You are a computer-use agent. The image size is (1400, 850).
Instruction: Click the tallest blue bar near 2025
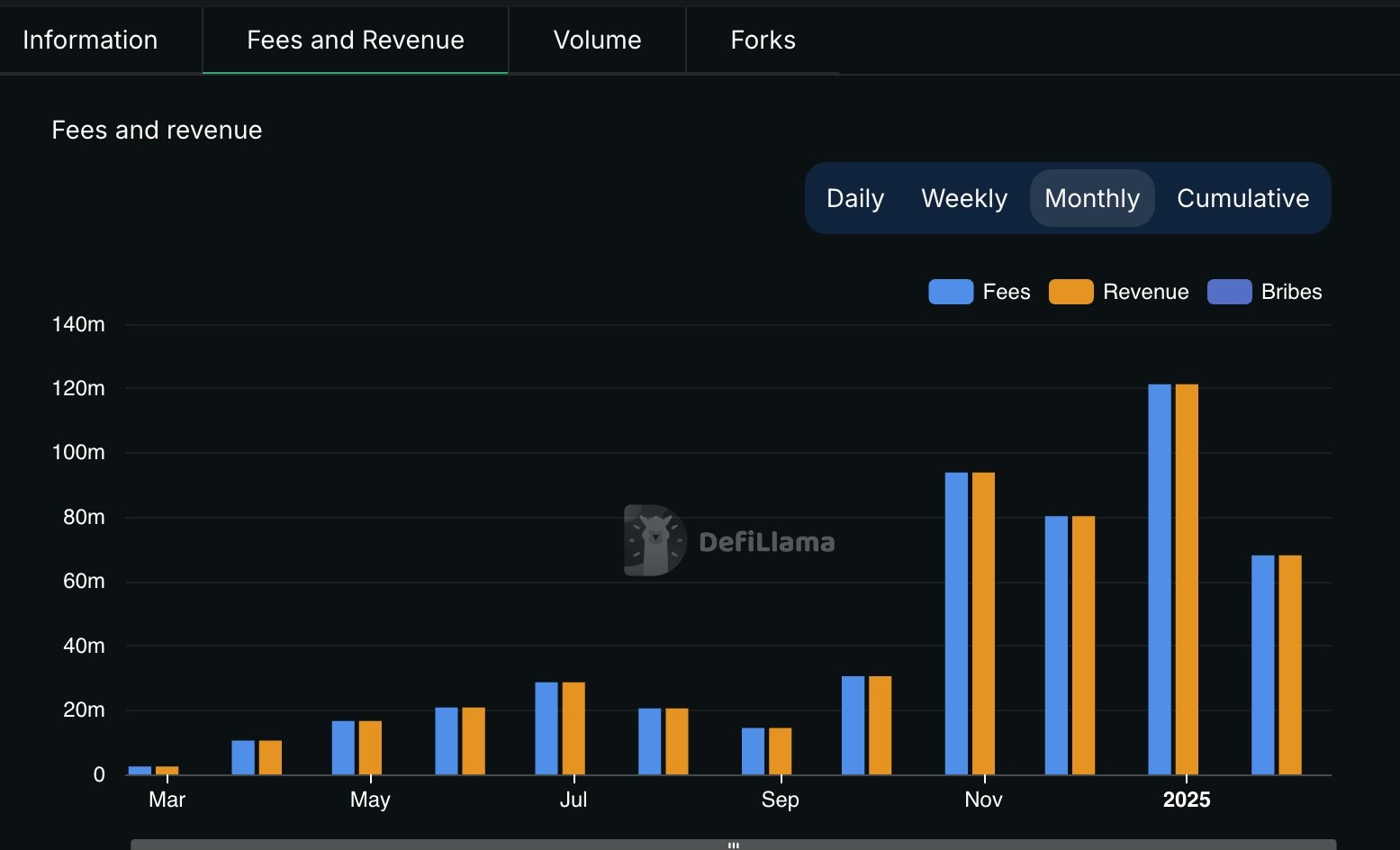point(1159,576)
